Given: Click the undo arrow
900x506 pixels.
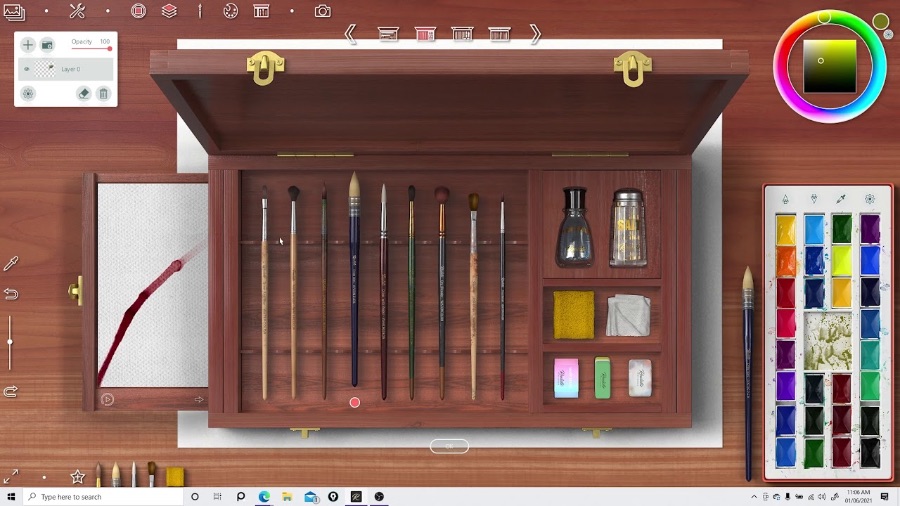Looking at the screenshot, I should [11, 294].
